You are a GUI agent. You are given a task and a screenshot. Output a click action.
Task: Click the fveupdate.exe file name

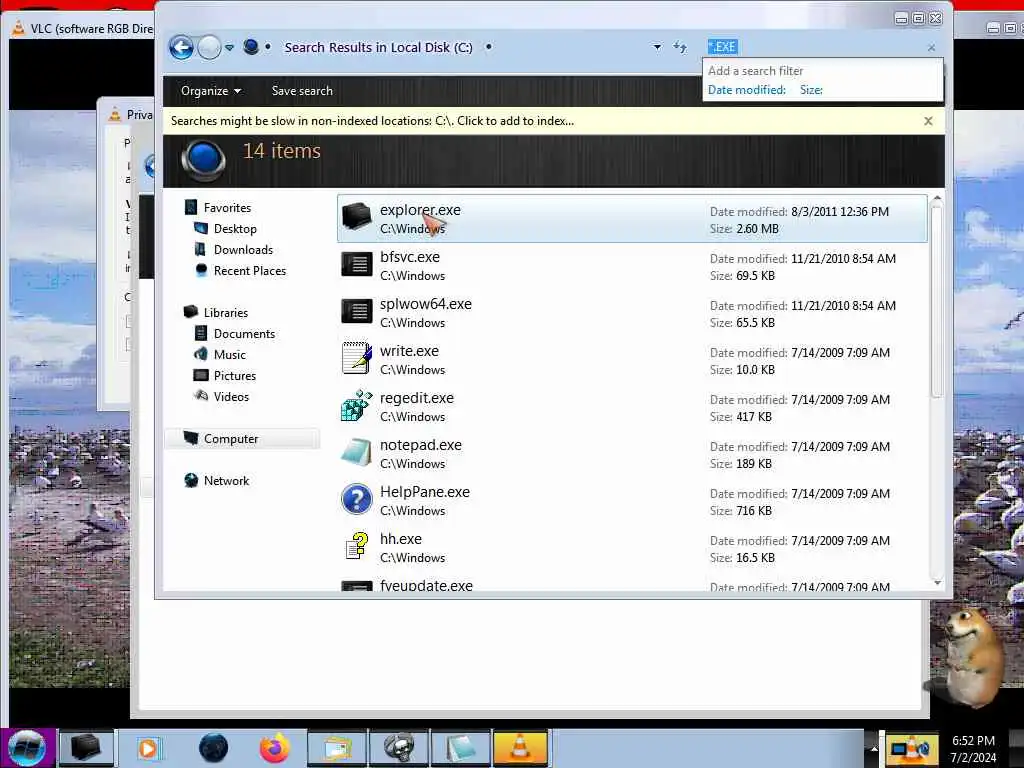point(426,585)
